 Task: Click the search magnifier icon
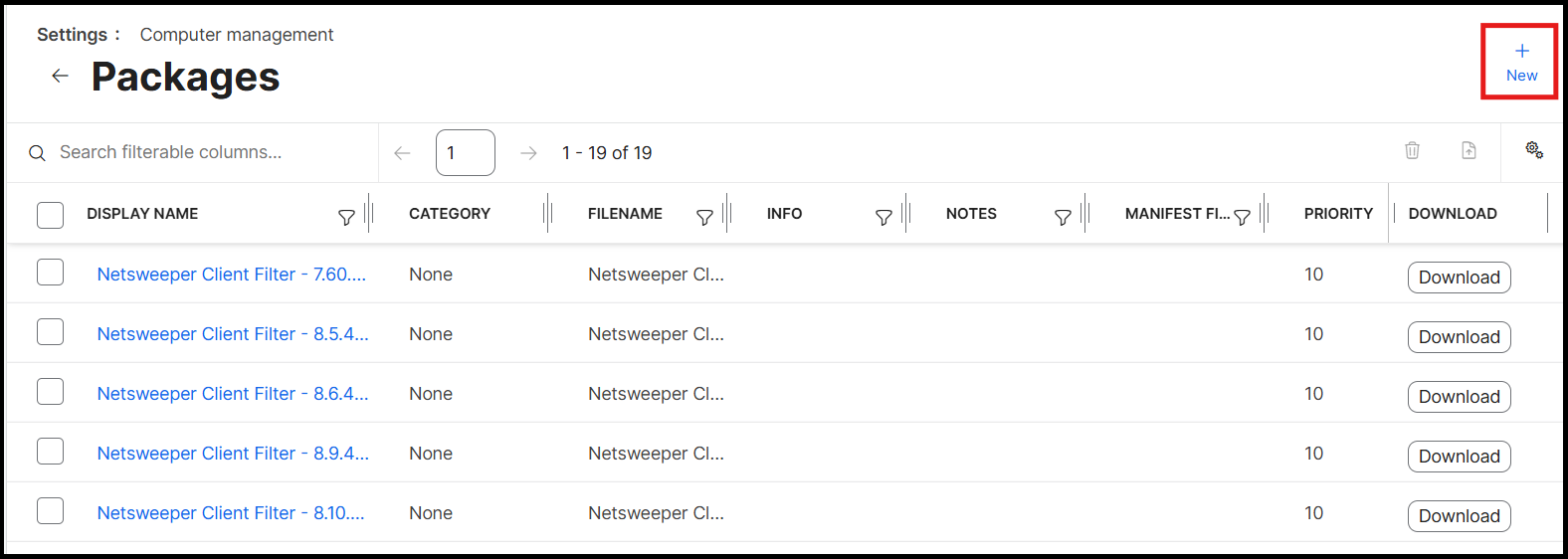[x=37, y=153]
